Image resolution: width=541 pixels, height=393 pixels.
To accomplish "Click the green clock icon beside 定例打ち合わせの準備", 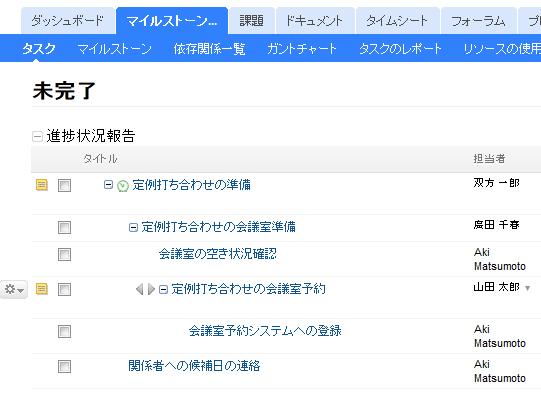I will 123,186.
